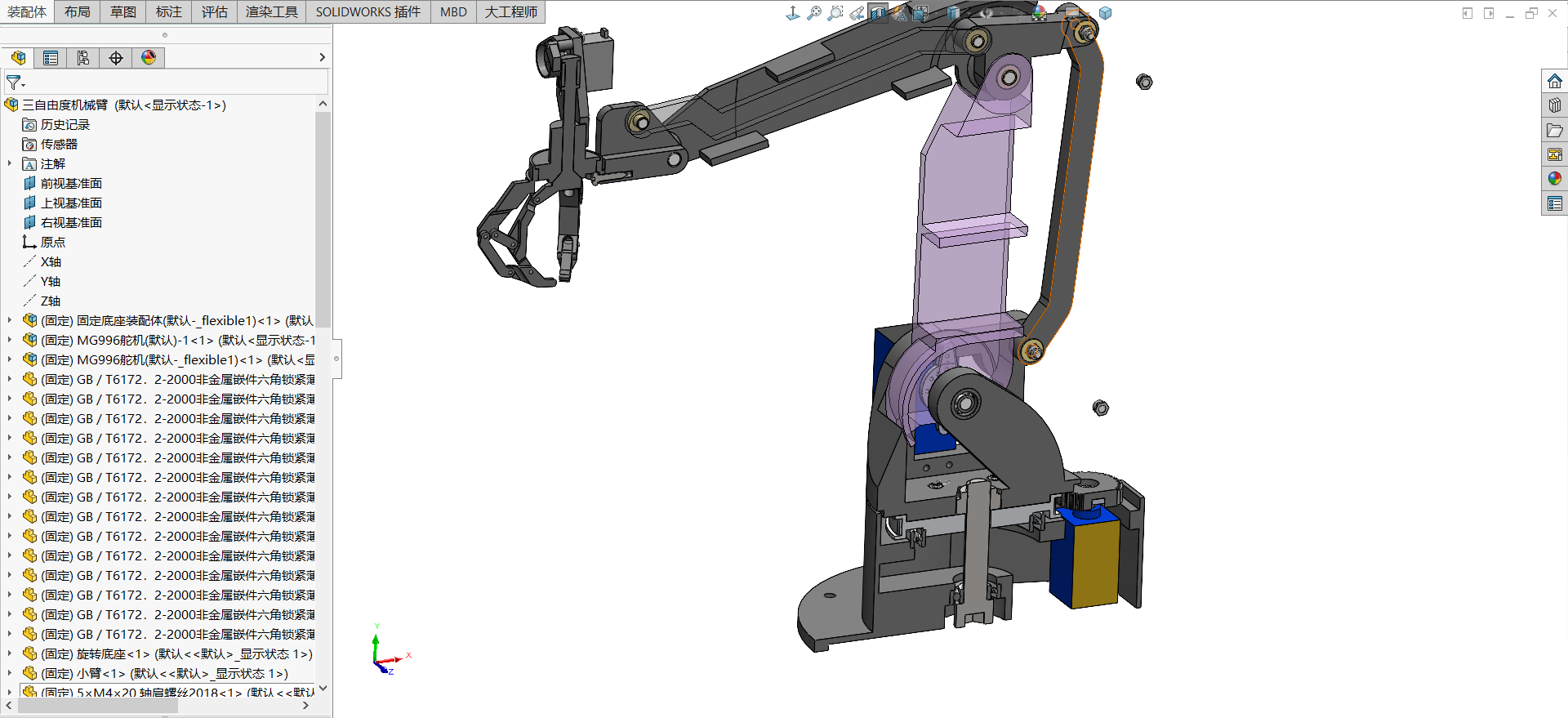Screen dimensions: 1568x718
Task: Select the 三自由度机械臂 root assembly
Action: [x=115, y=105]
